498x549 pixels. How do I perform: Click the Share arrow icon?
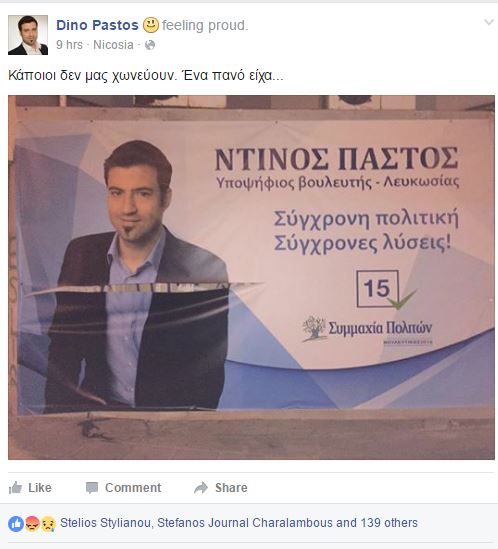pyautogui.click(x=201, y=487)
